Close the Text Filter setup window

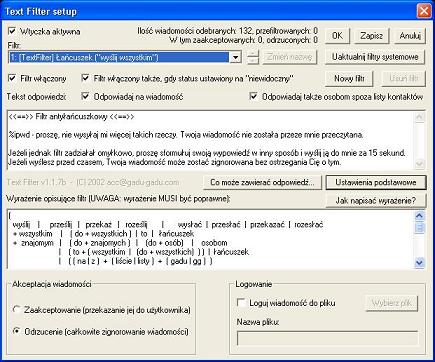click(424, 11)
